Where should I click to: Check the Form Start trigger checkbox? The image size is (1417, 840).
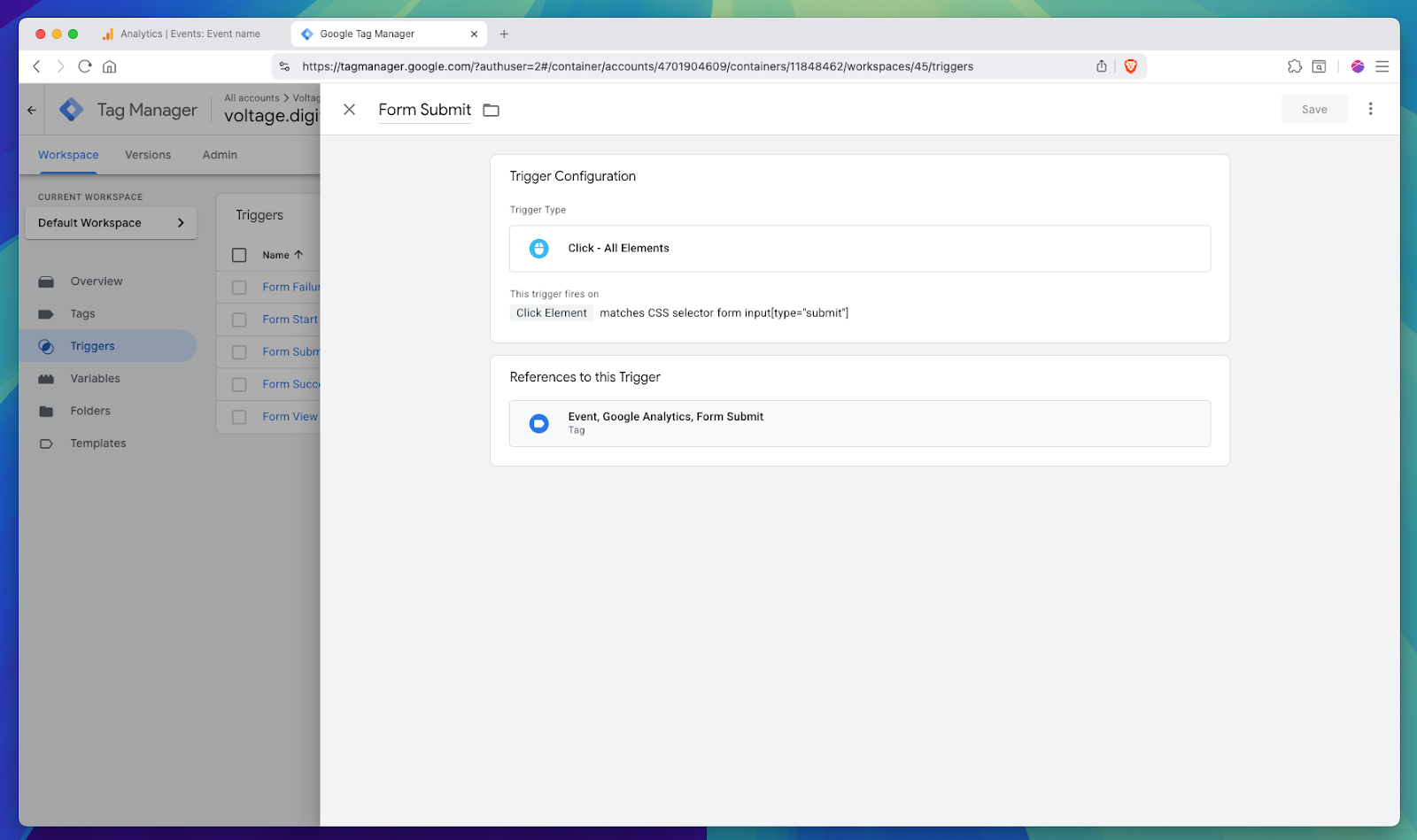(x=239, y=320)
